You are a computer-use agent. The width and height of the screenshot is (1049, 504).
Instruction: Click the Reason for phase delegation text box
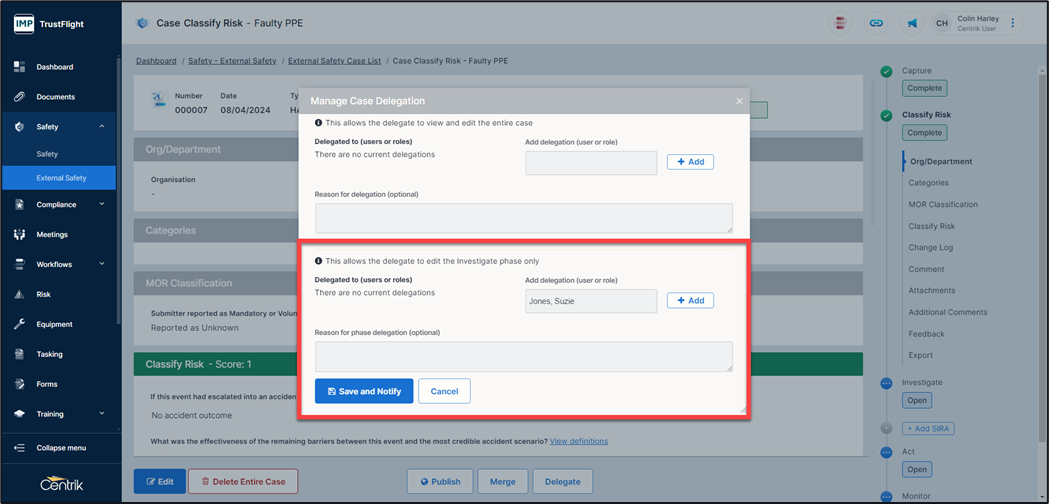523,356
